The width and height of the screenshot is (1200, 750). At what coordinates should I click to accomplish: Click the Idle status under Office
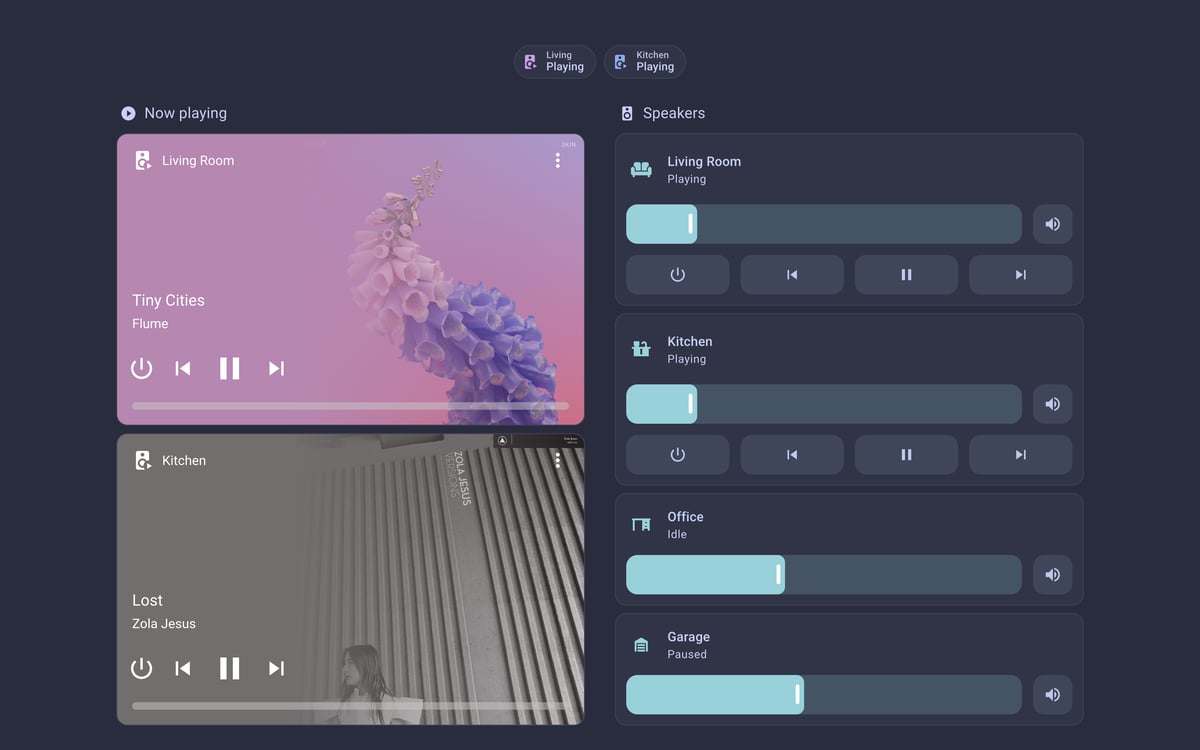pyautogui.click(x=677, y=535)
